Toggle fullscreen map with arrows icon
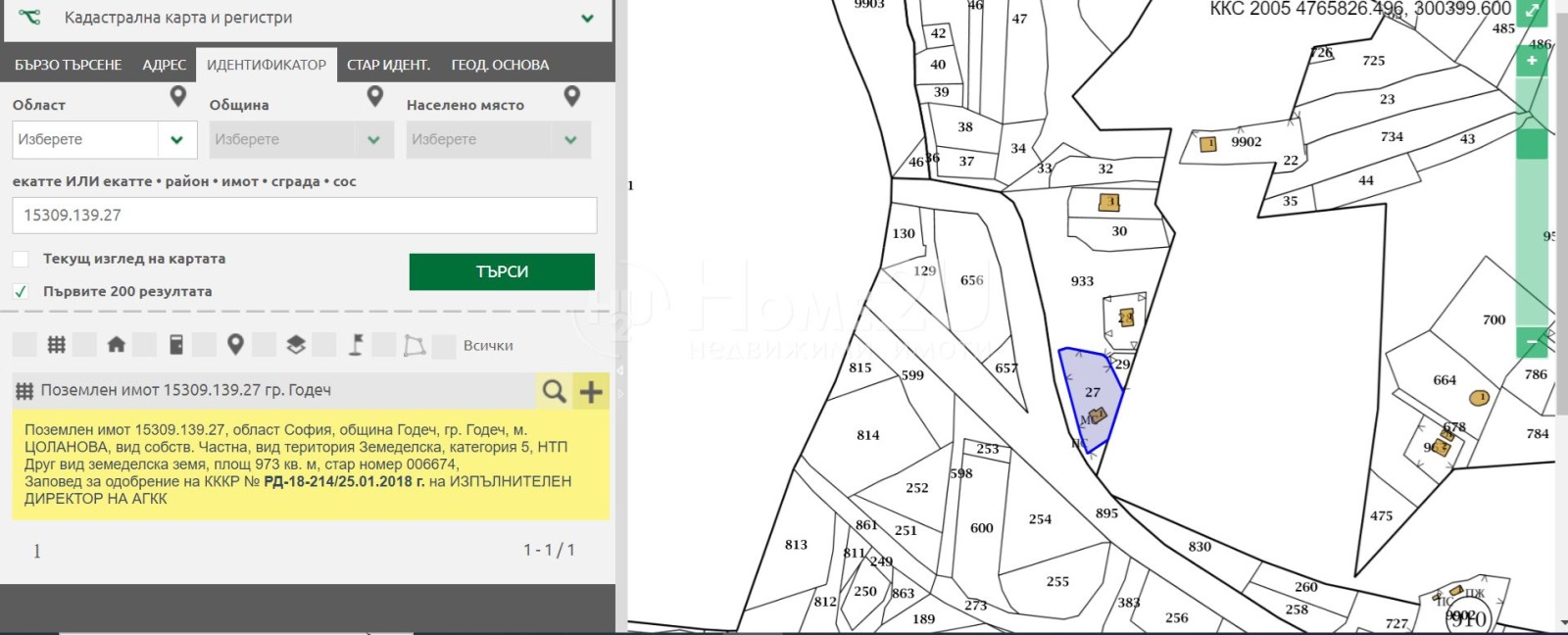 [1531, 12]
